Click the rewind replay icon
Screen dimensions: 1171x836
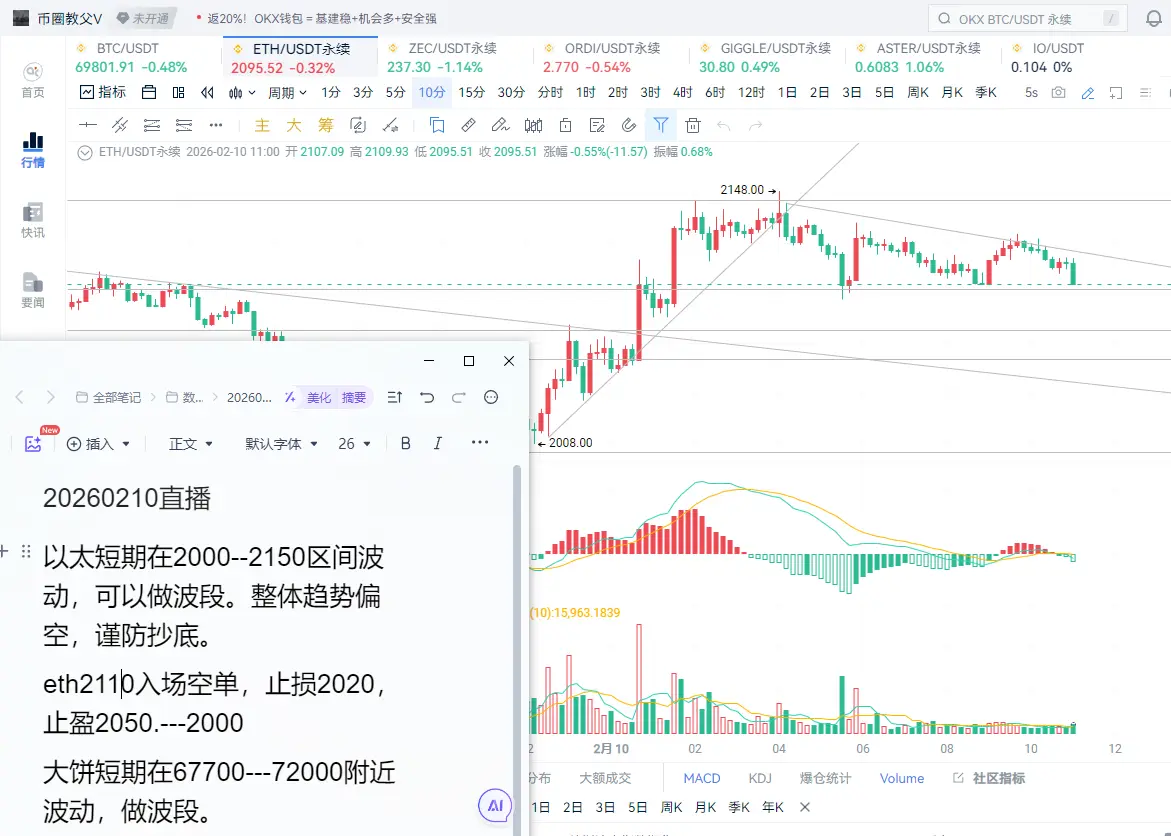tap(208, 93)
